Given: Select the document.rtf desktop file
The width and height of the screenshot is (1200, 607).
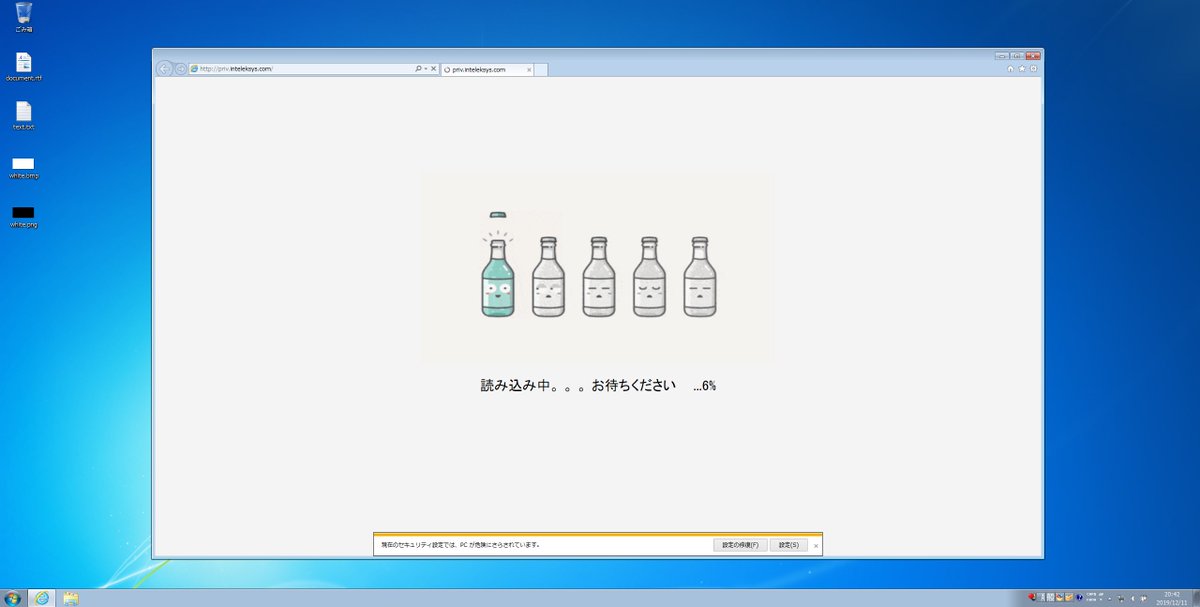Looking at the screenshot, I should click(24, 67).
